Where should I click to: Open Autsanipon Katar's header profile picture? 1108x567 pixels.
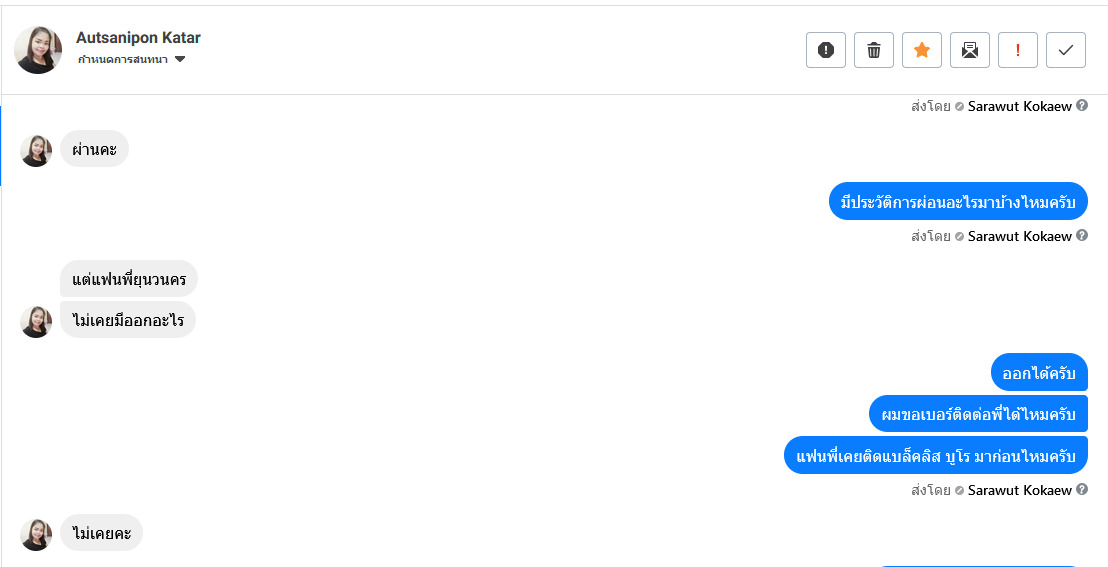point(38,50)
